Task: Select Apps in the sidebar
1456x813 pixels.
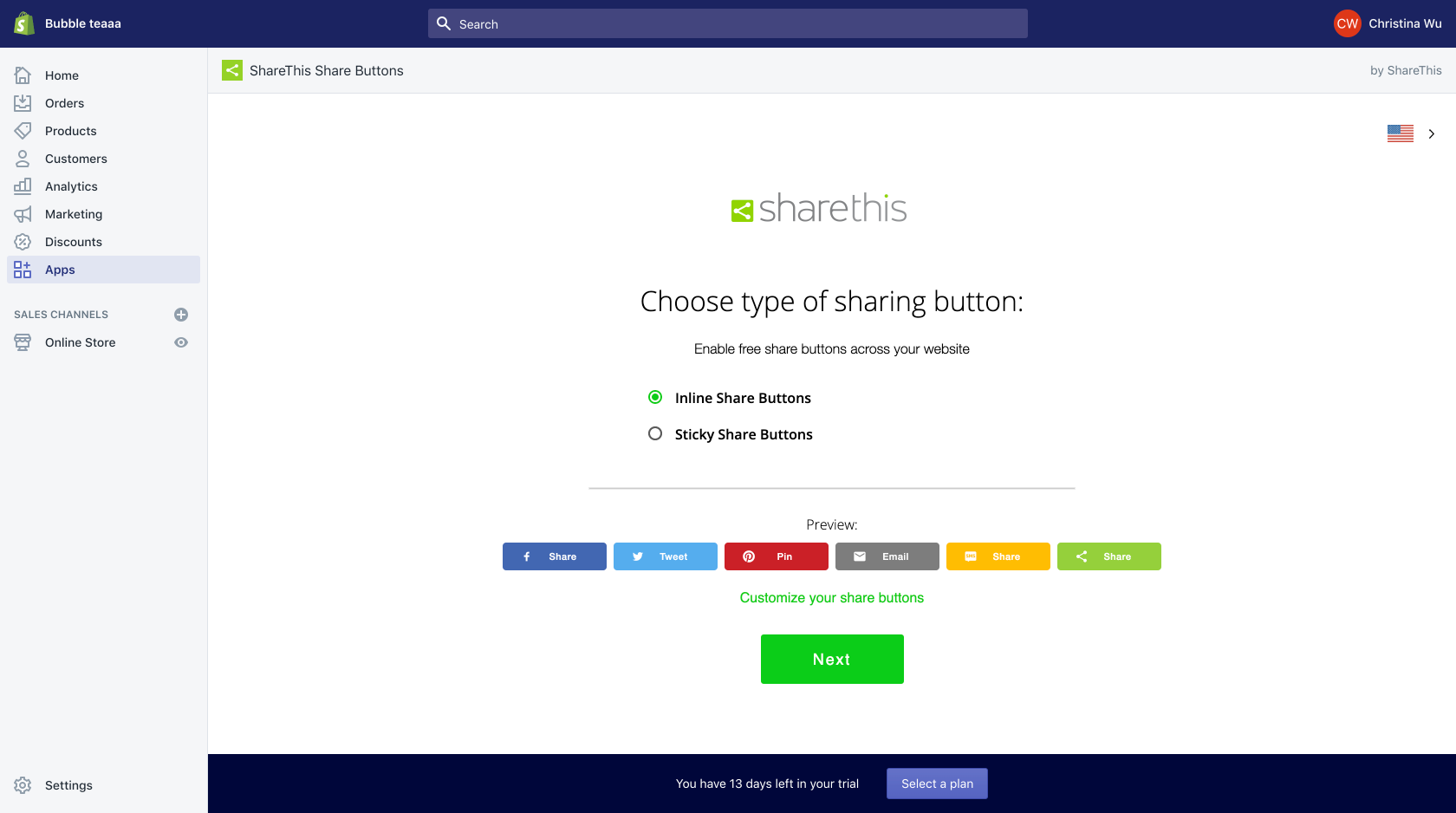Action: click(x=104, y=270)
